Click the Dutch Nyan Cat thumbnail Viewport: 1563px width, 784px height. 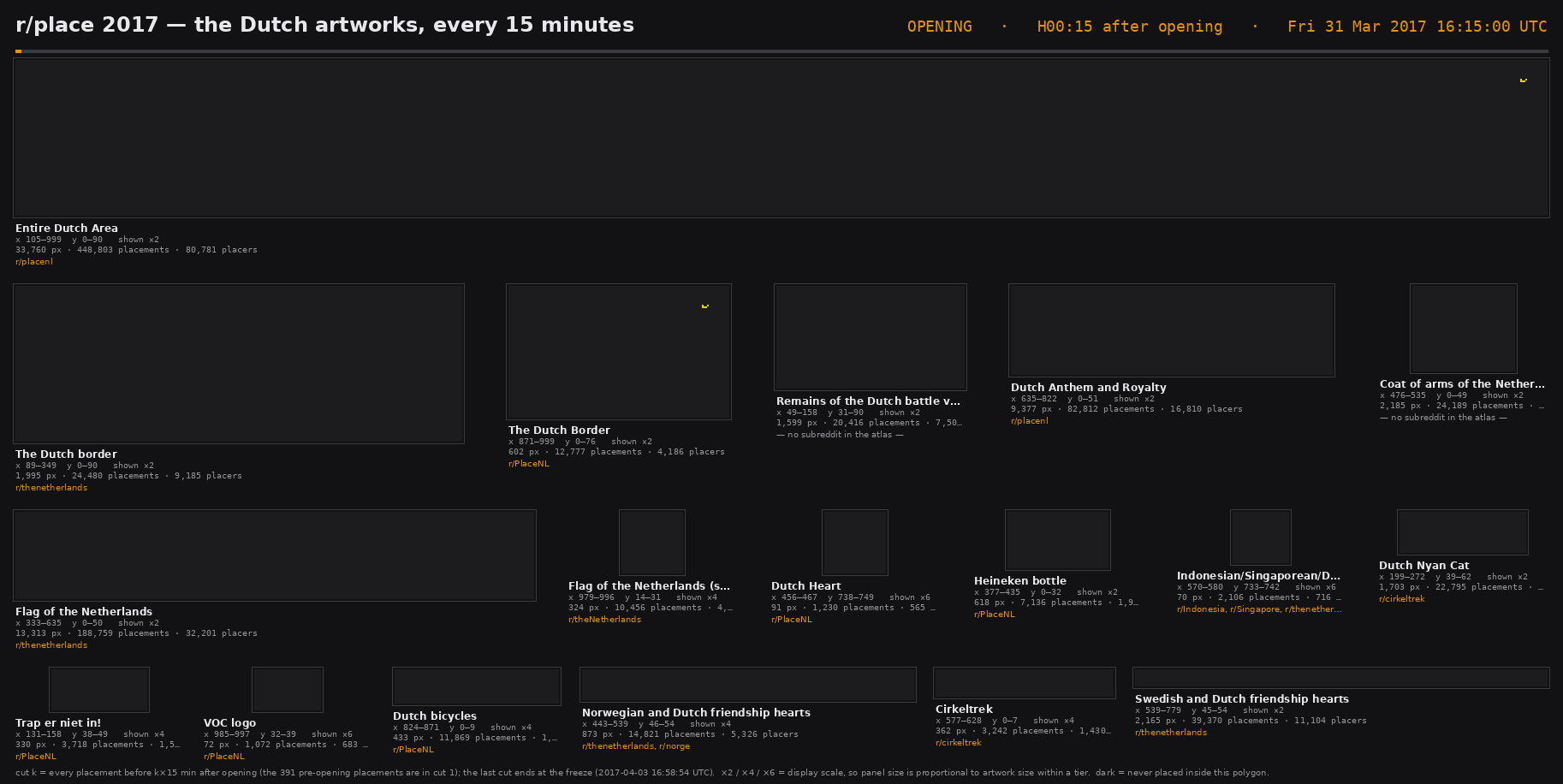point(1463,532)
